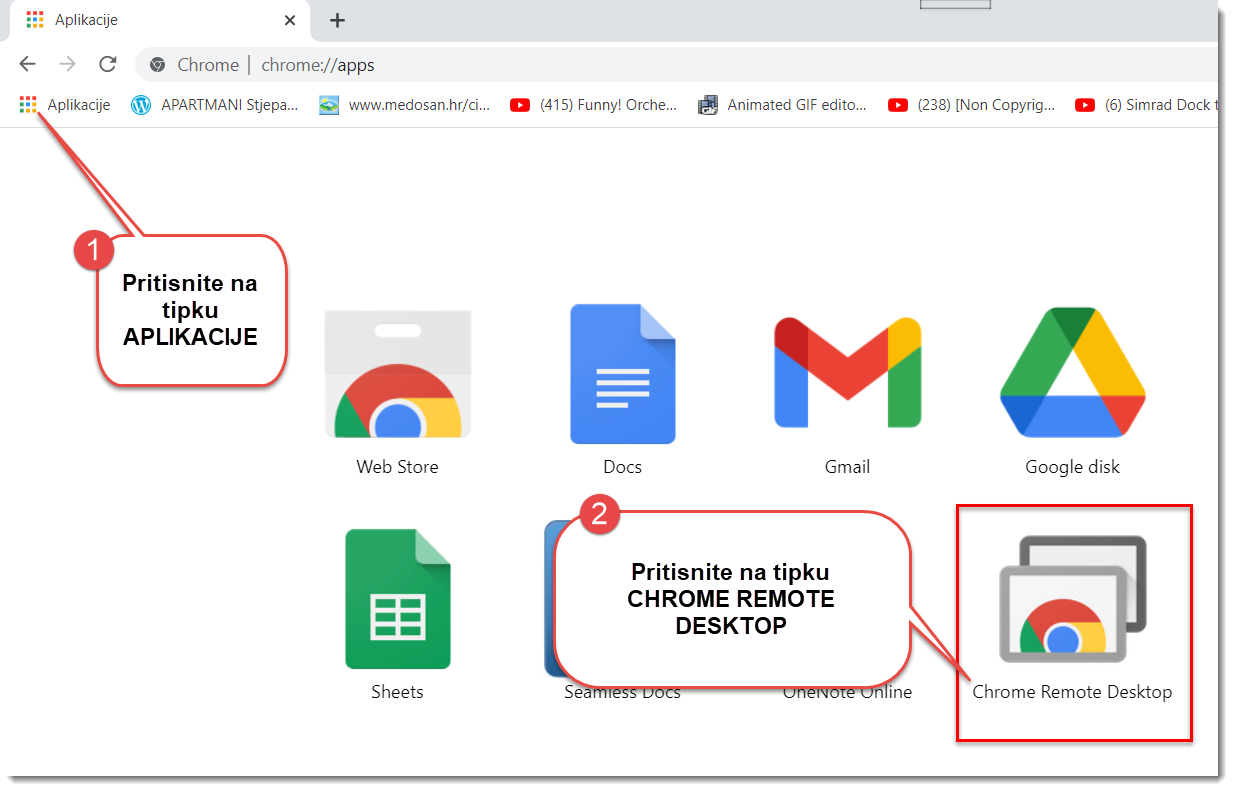Image resolution: width=1233 pixels, height=791 pixels.
Task: Launch the Chrome Remote Desktop app
Action: click(1072, 617)
